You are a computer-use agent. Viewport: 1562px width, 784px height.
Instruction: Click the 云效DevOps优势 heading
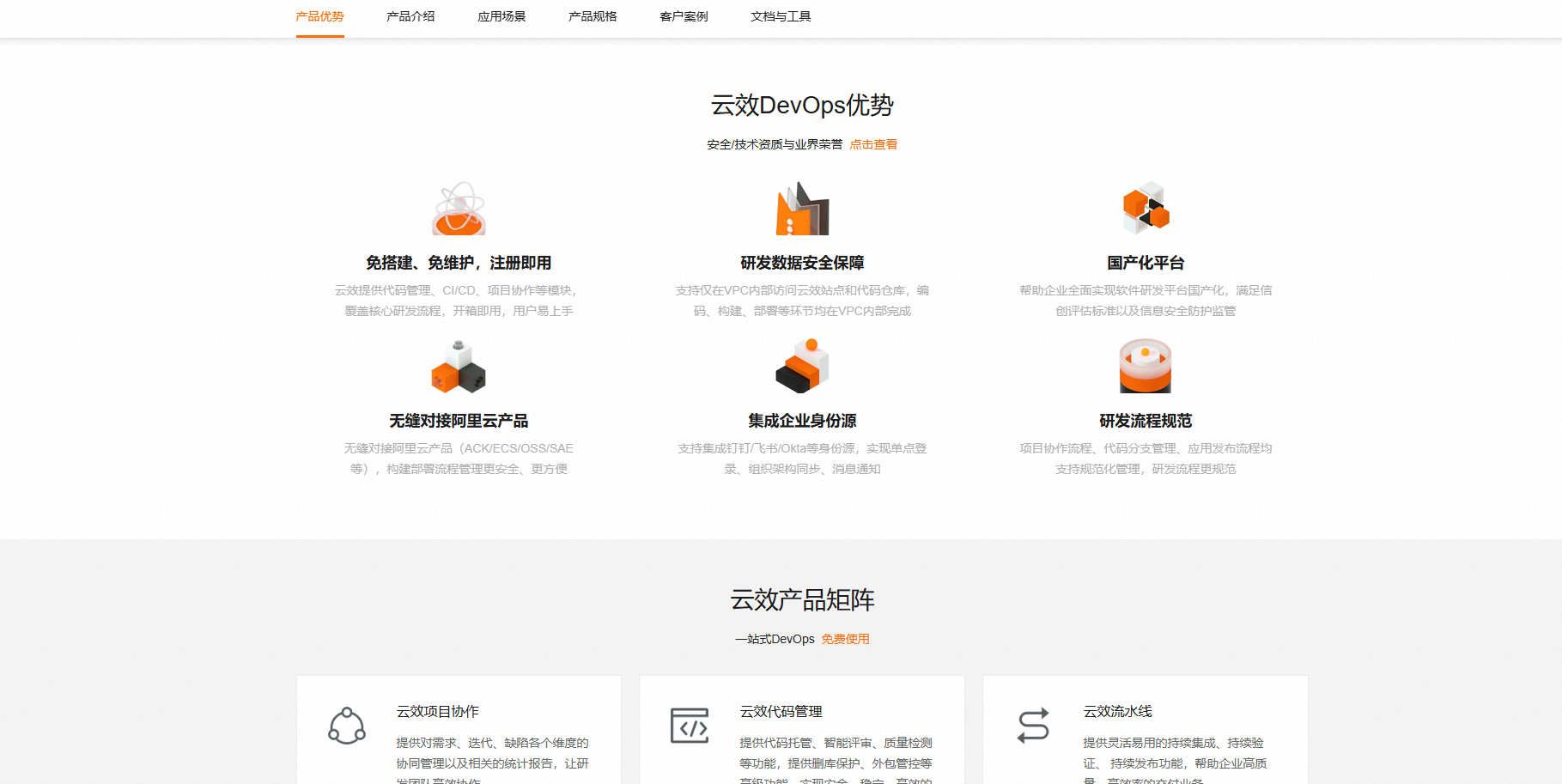tap(802, 106)
